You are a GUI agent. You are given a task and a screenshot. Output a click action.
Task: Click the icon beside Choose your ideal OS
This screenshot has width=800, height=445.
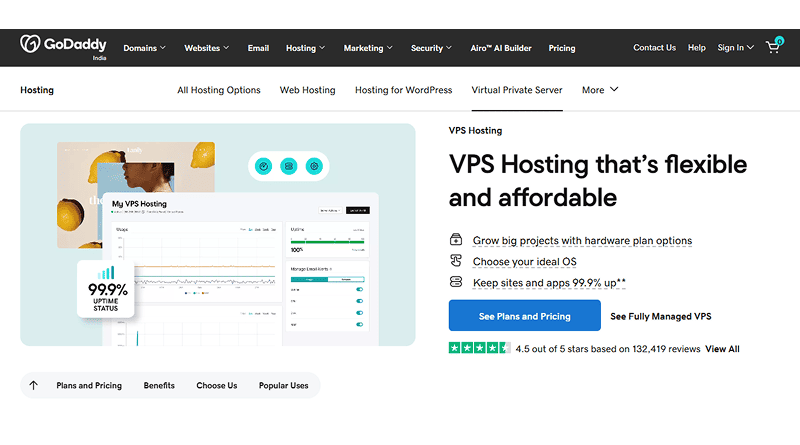(456, 261)
